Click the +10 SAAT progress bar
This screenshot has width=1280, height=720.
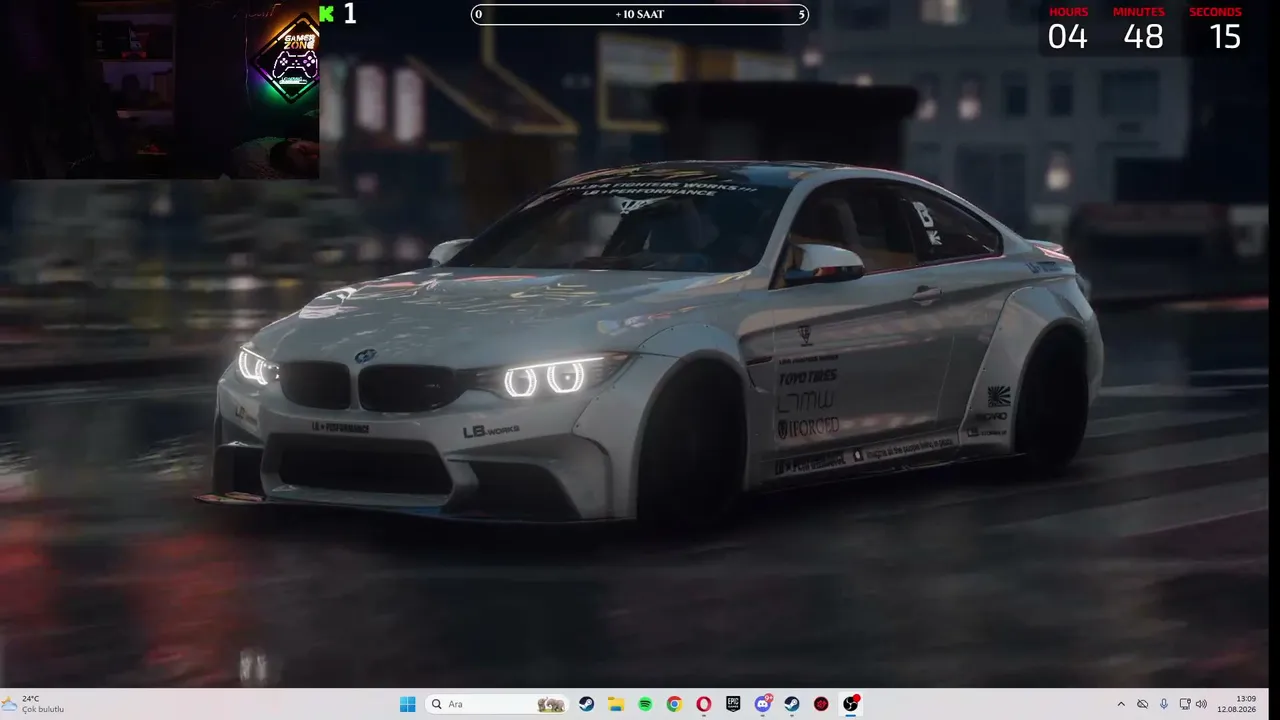[x=640, y=14]
